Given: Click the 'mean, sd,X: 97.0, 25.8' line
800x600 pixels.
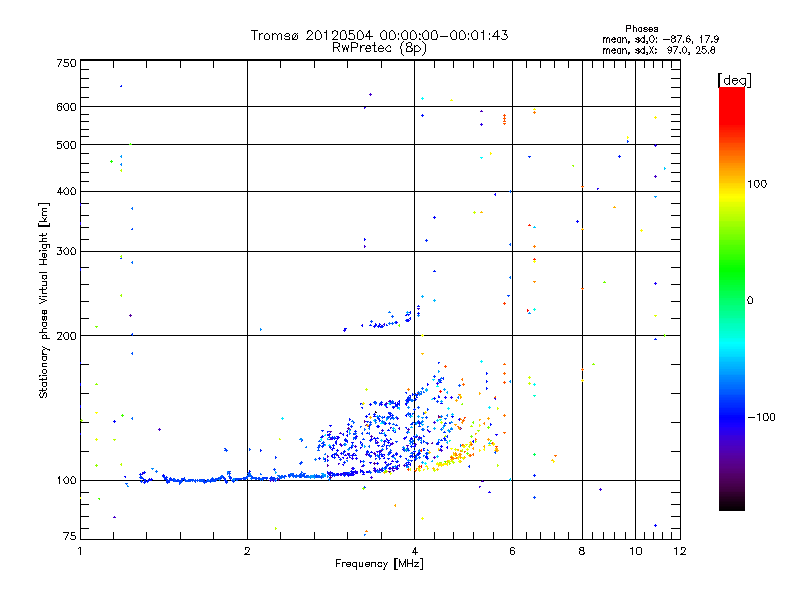Looking at the screenshot, I should click(659, 51).
